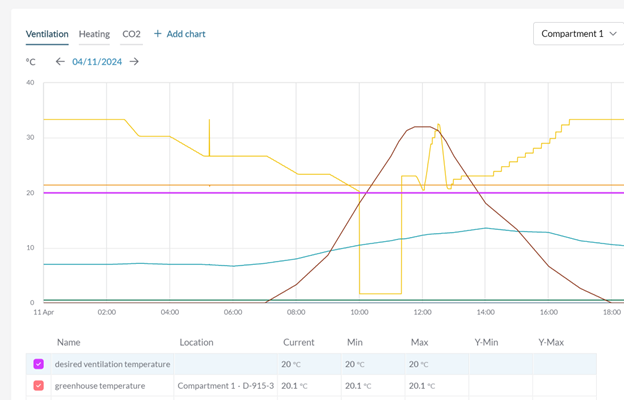Viewport: 624px width, 400px height.
Task: Open the CO2 tab
Action: click(x=131, y=34)
